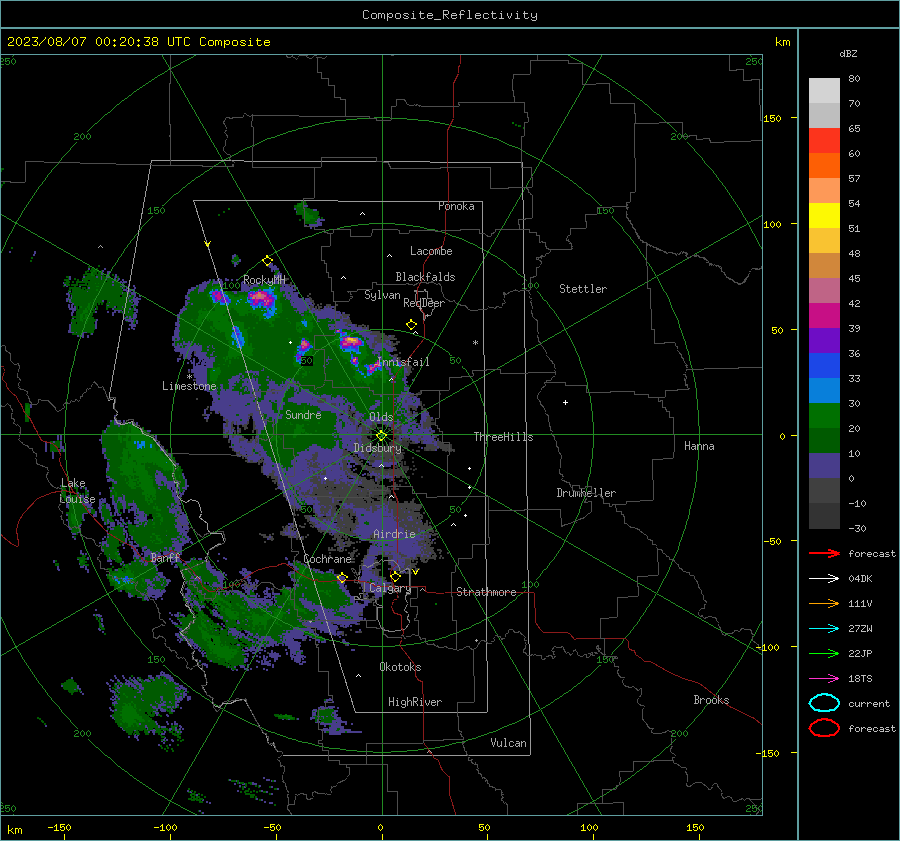
Task: Click the Lacombe label
Action: [x=431, y=251]
